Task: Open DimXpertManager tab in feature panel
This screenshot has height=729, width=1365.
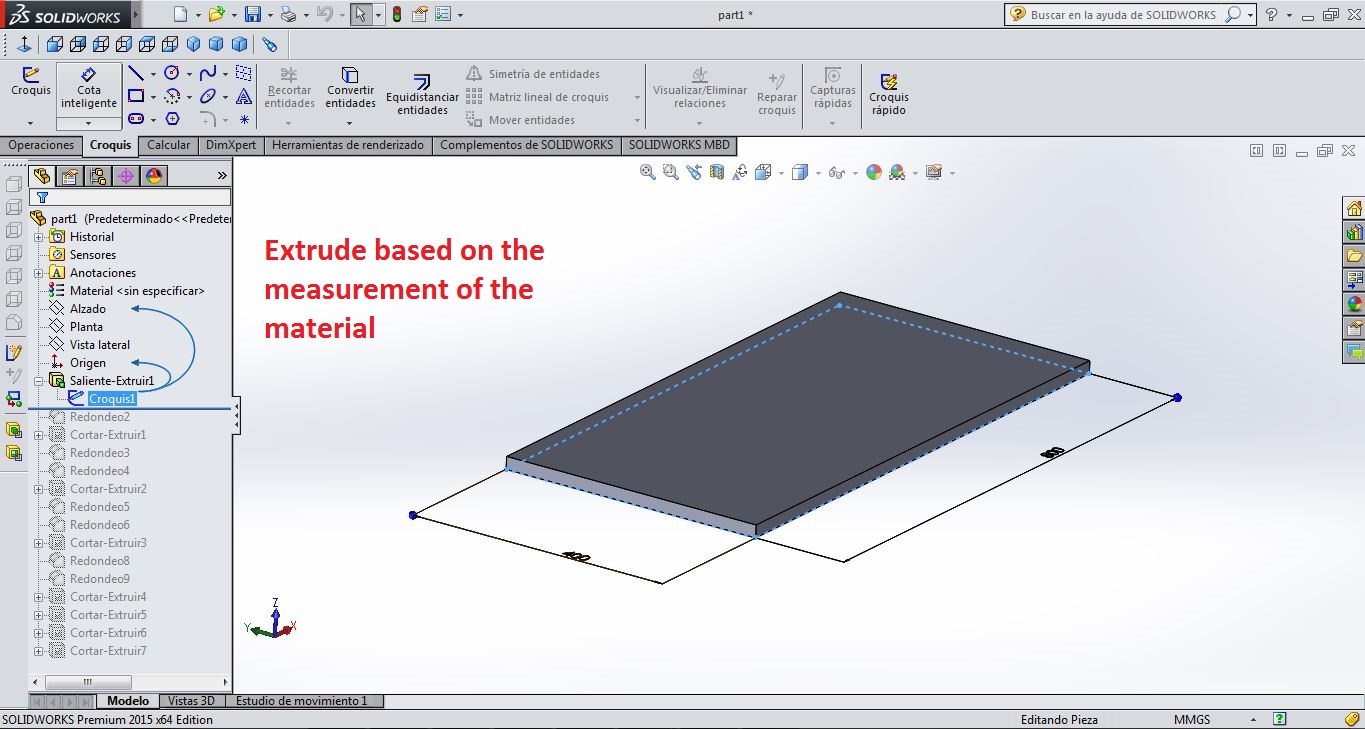Action: 126,176
